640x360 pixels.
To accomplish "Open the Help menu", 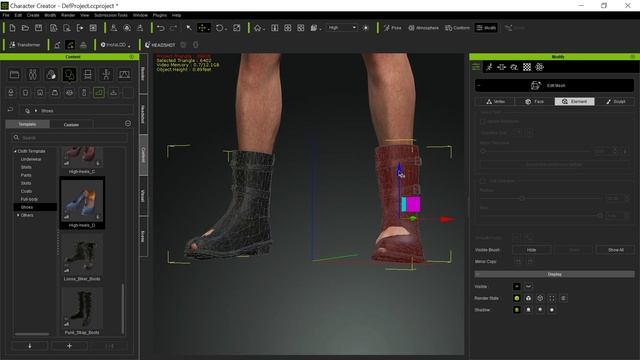I will tap(176, 15).
